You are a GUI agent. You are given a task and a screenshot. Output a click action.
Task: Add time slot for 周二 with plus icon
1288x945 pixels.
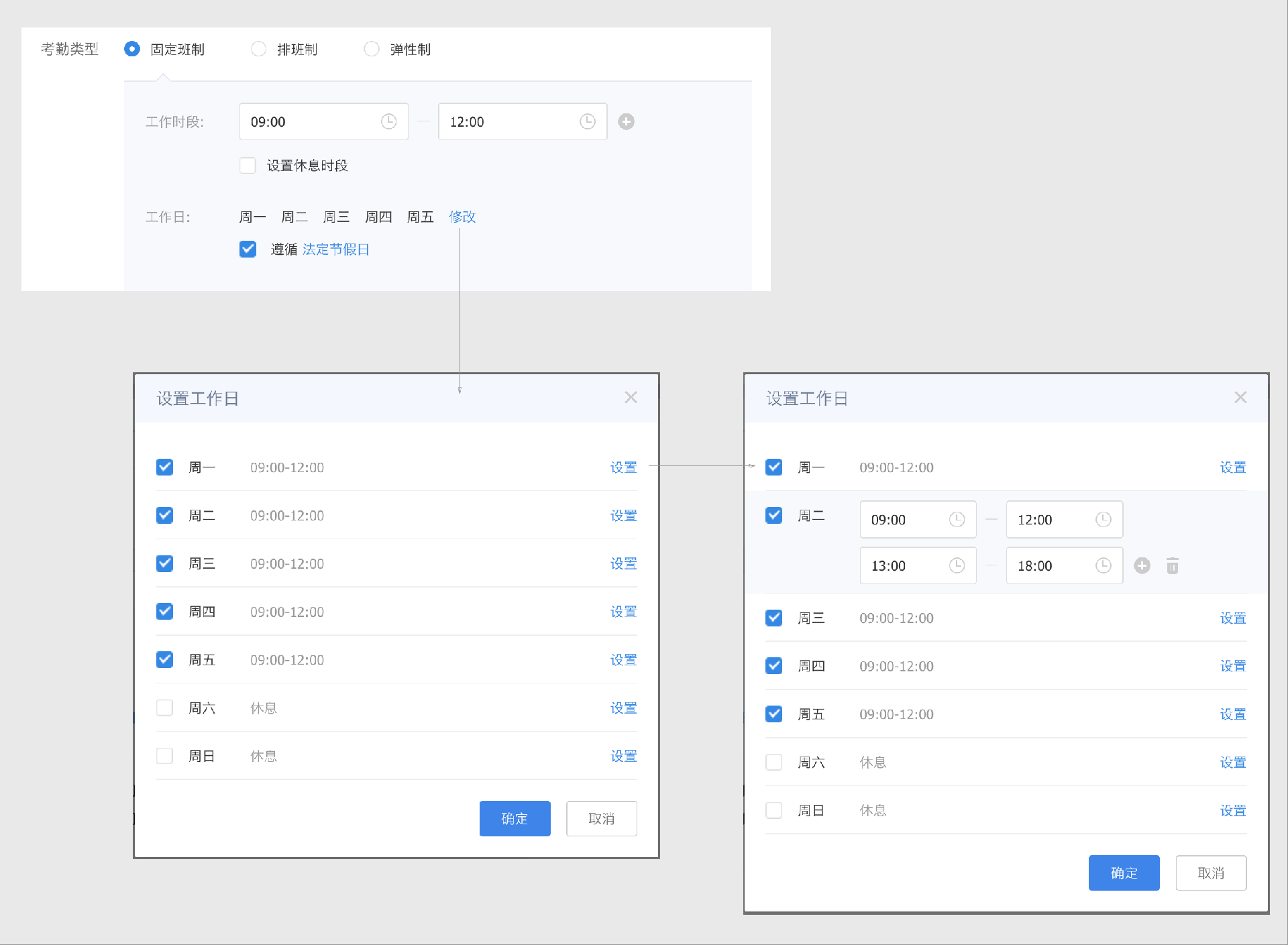[1142, 565]
